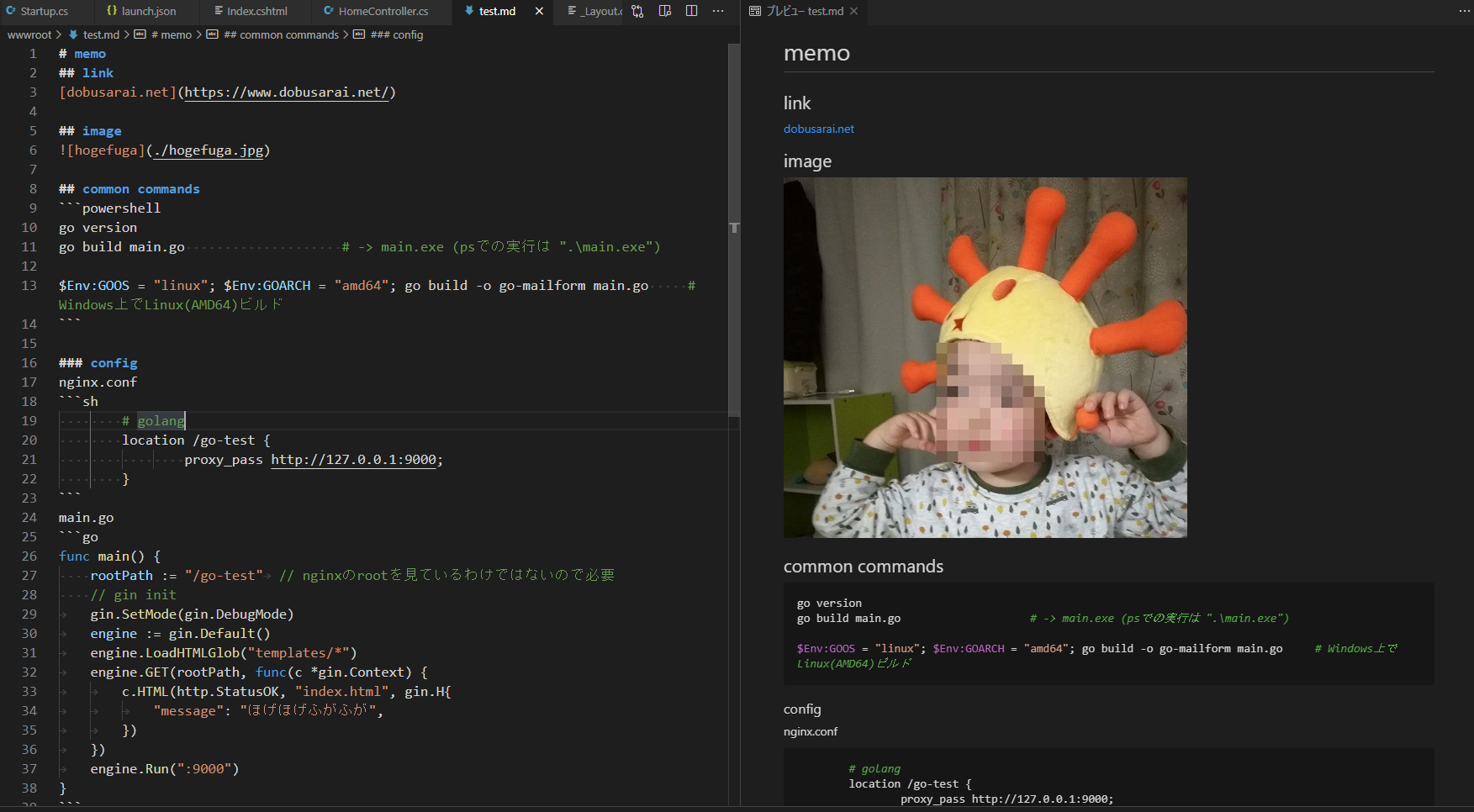
Task: Click the baby photo in the preview
Action: coord(985,357)
